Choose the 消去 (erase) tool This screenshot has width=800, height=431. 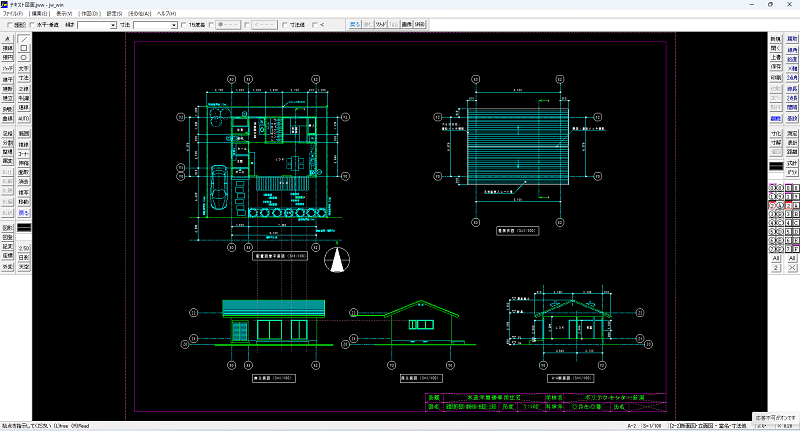[x=23, y=182]
